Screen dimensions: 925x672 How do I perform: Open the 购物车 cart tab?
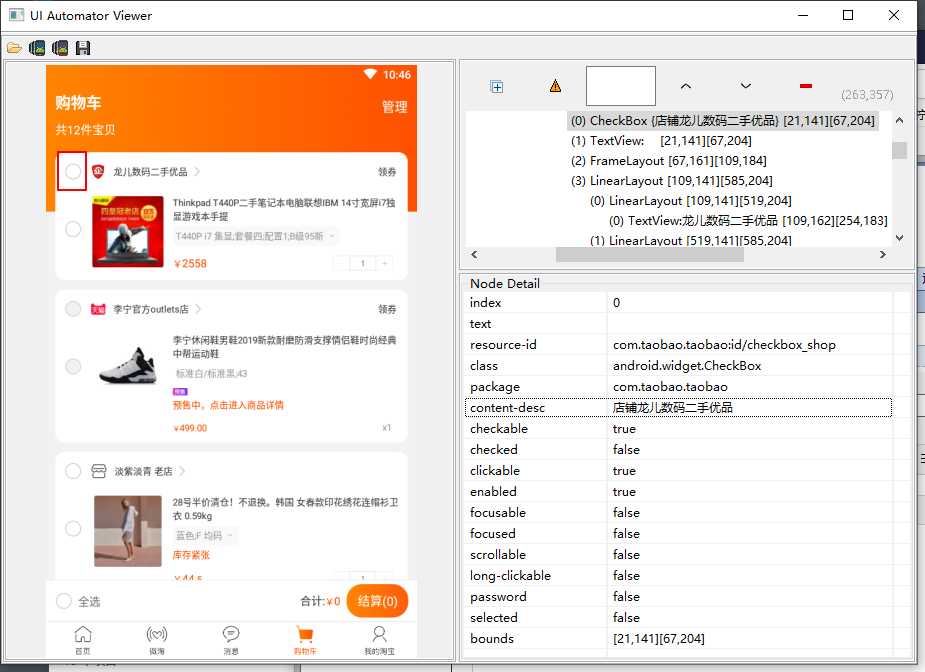305,640
